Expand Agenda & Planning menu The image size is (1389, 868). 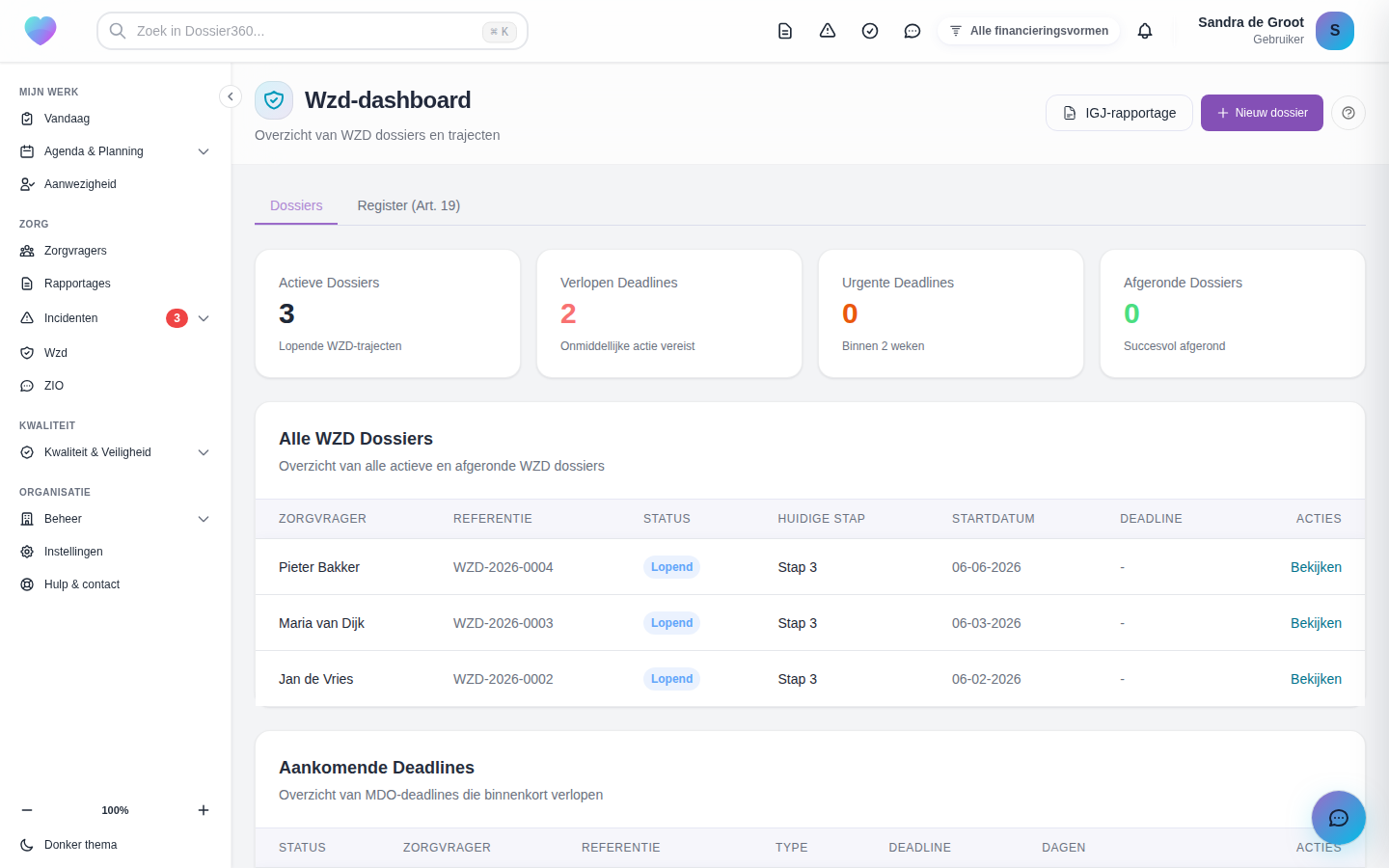coord(116,151)
